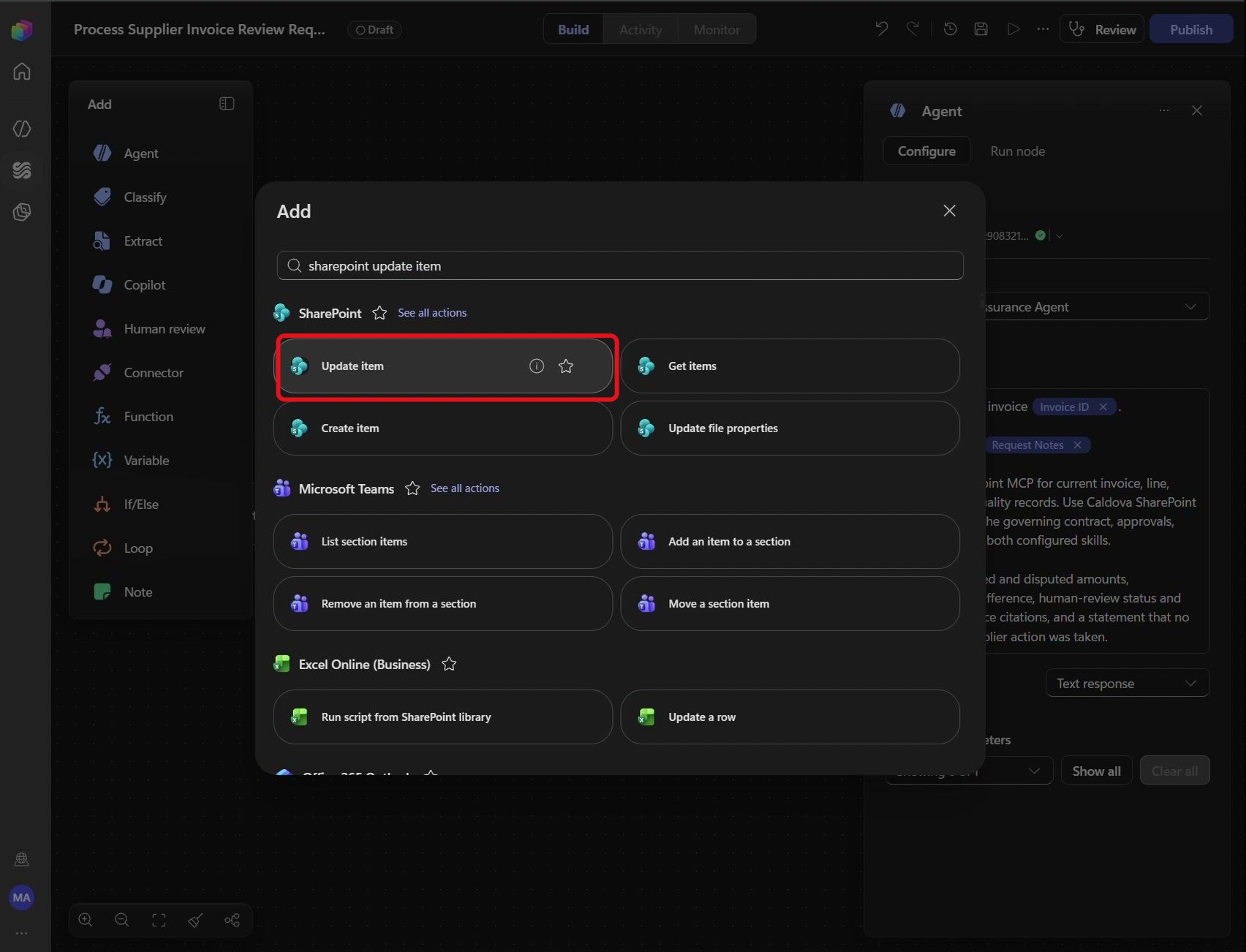Favorite the Update item action star
Viewport: 1246px width, 952px height.
click(566, 366)
